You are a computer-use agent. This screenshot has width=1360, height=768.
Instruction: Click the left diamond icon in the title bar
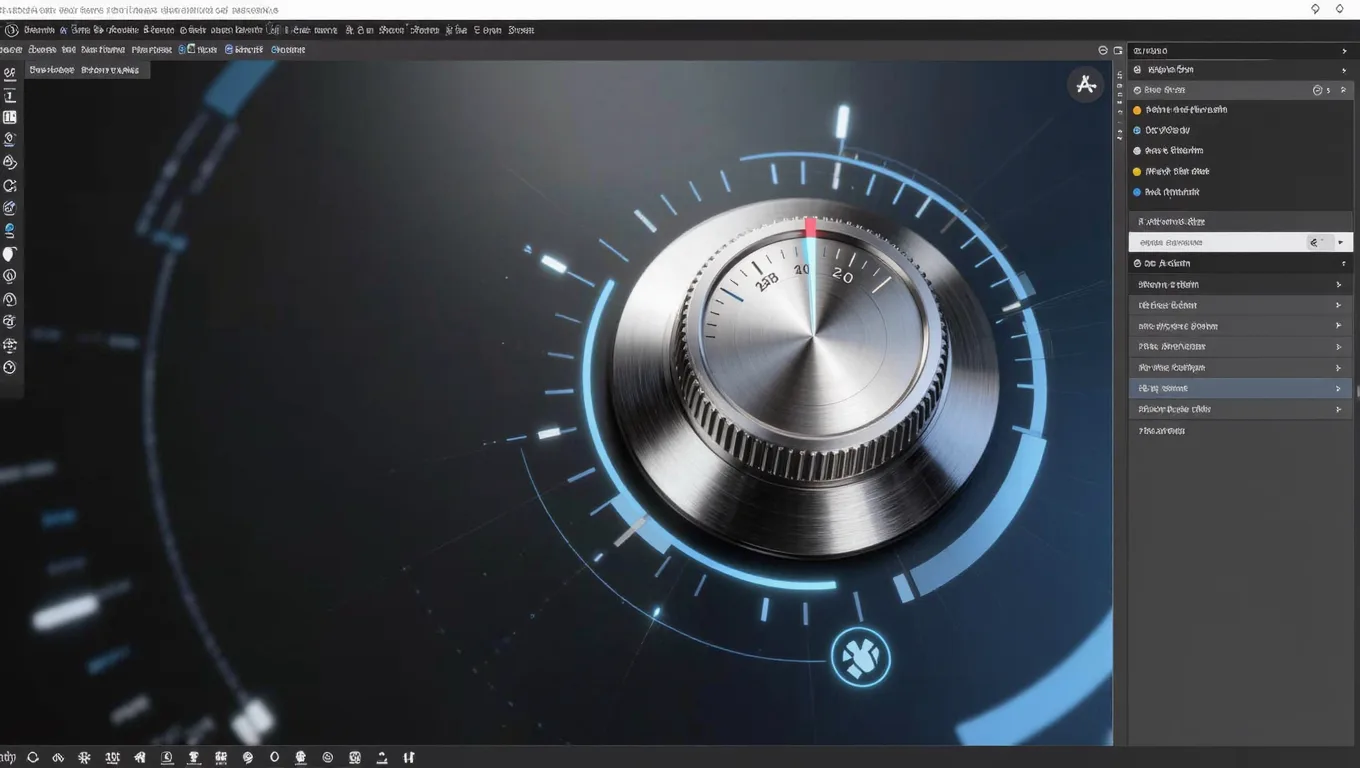tap(1315, 9)
